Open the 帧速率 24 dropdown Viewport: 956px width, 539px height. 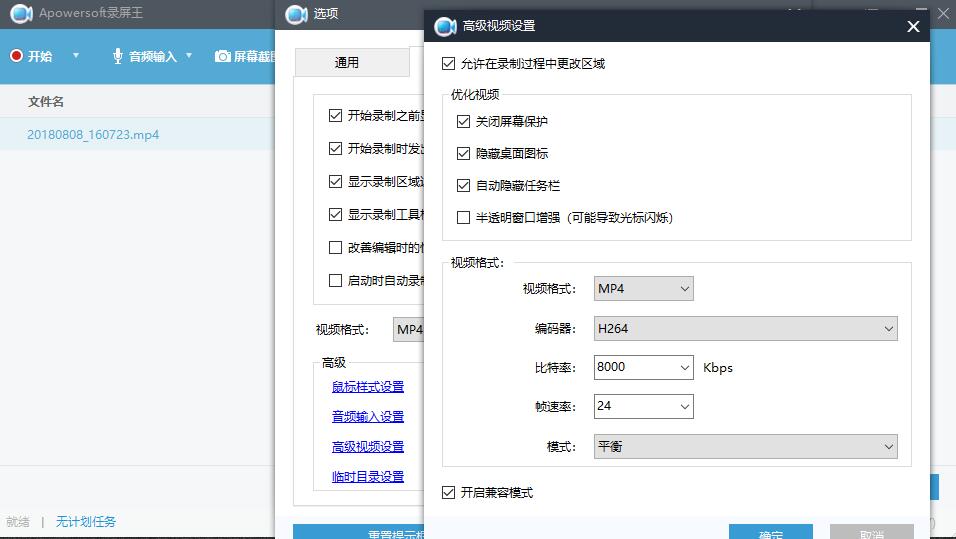point(643,406)
